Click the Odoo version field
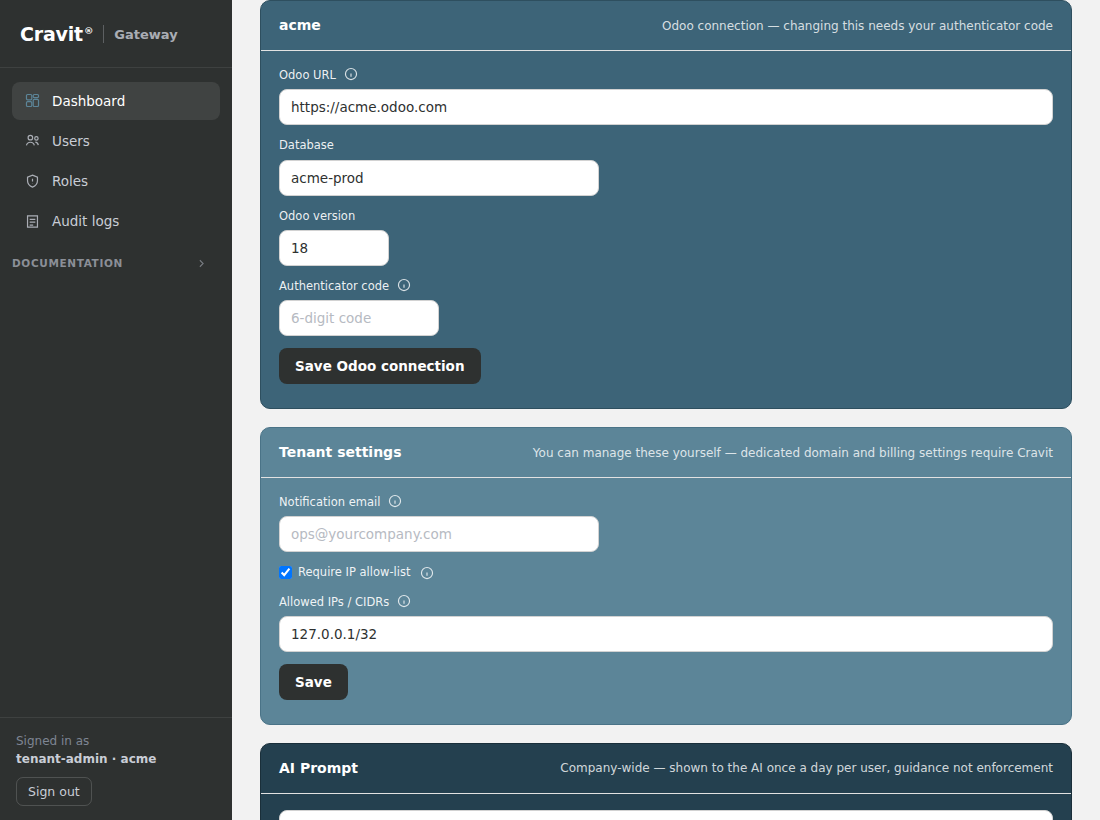Screen dimensions: 1100x820 click(x=334, y=248)
